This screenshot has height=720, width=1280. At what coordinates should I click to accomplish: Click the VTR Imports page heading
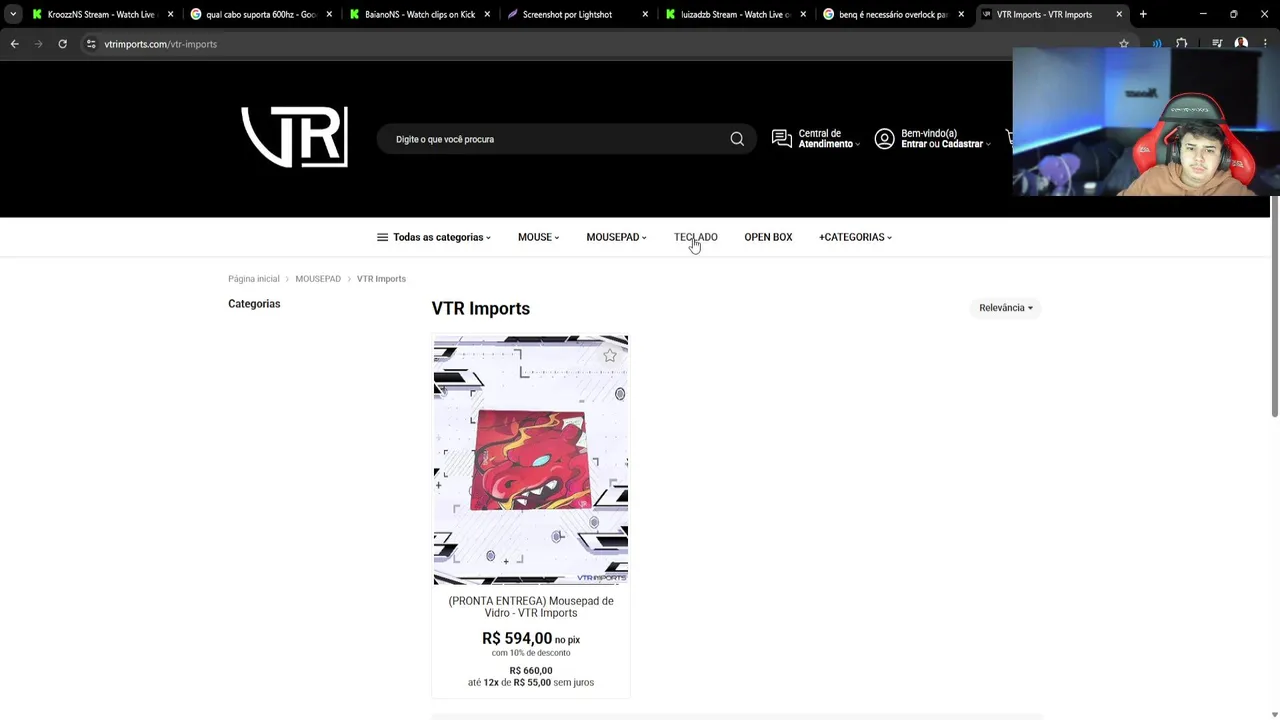pyautogui.click(x=481, y=308)
